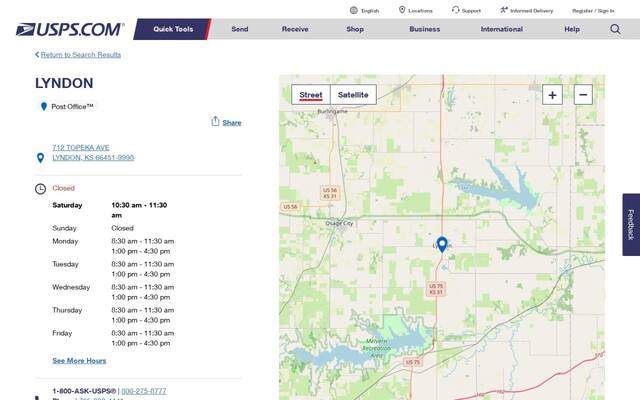Call 800-275-8777 phone link
This screenshot has height=400, width=640.
pos(144,391)
